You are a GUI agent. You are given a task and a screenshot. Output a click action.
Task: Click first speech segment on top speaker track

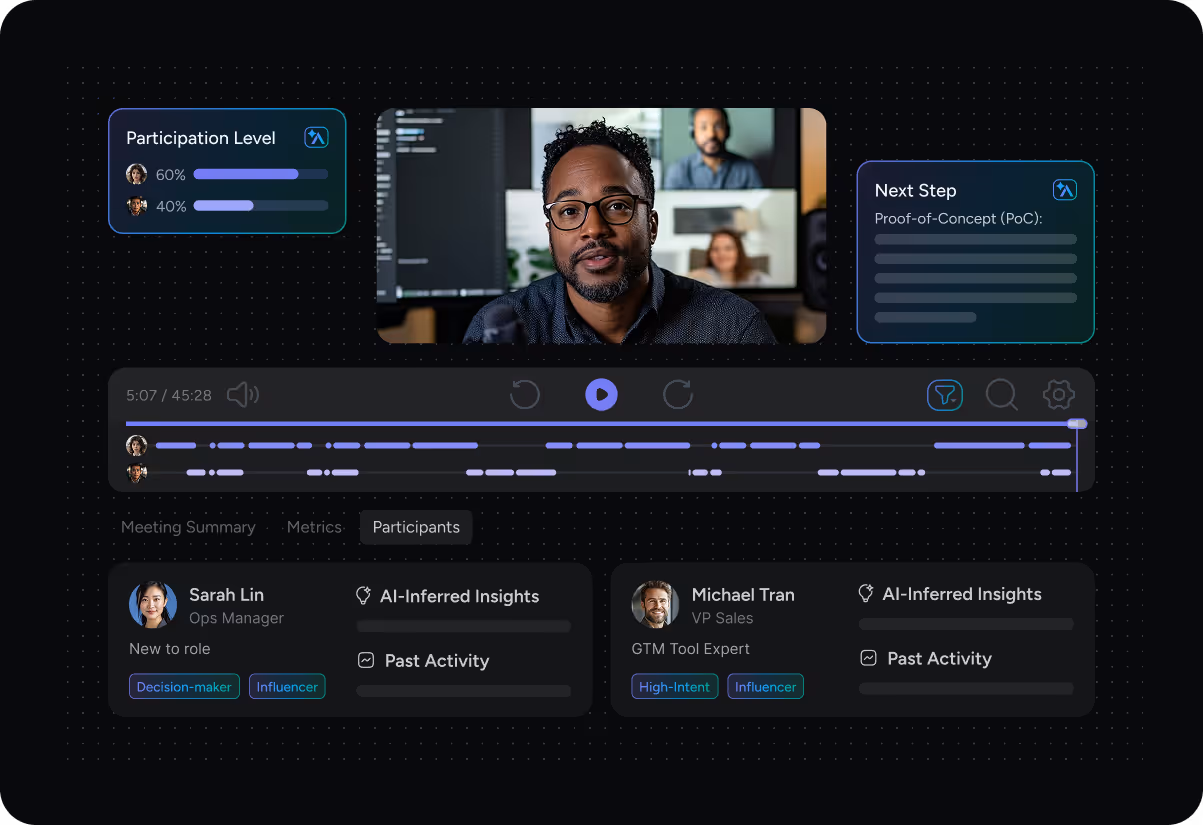(176, 445)
